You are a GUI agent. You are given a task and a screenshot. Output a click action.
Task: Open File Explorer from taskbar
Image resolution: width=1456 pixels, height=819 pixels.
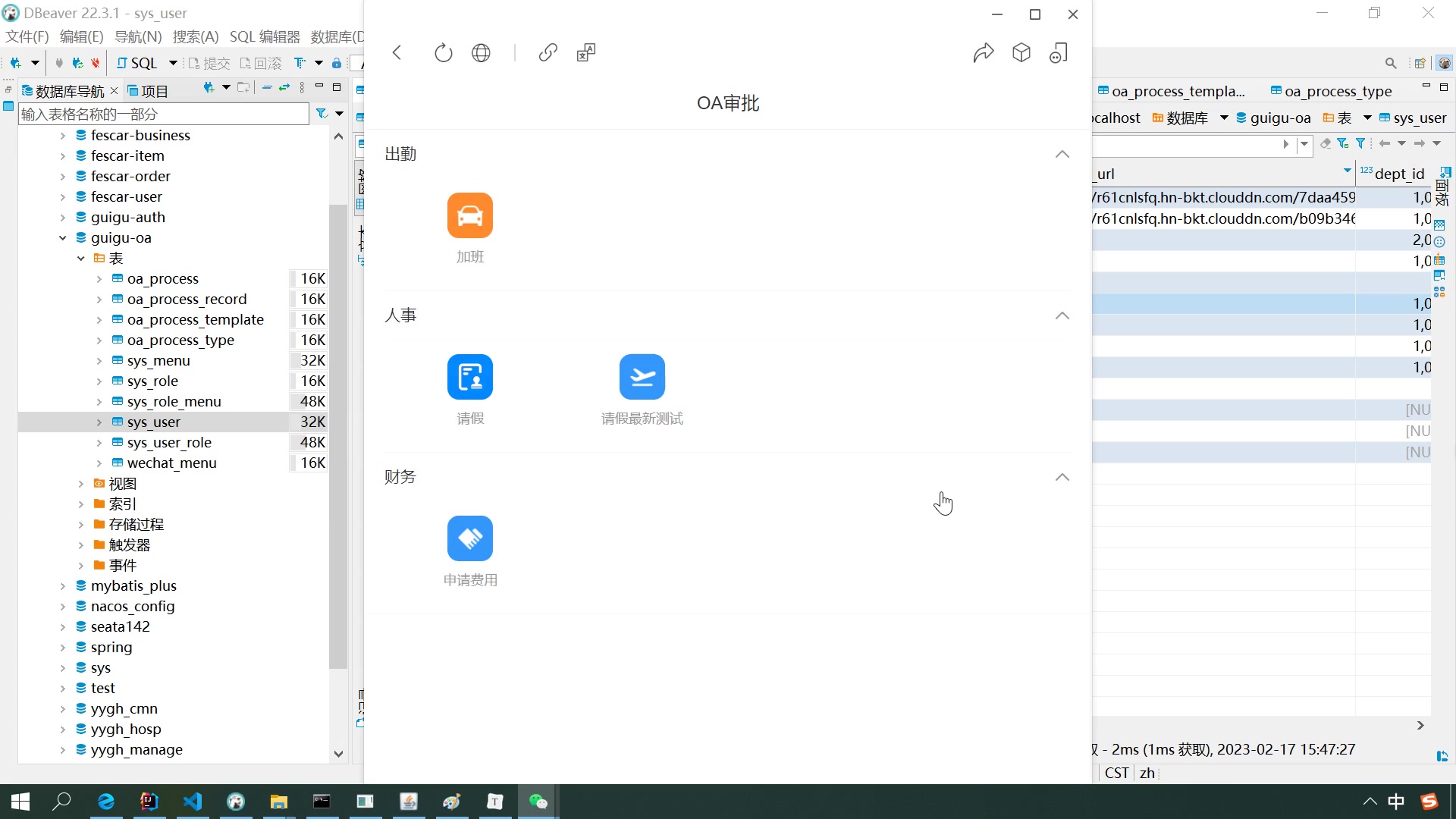click(279, 802)
